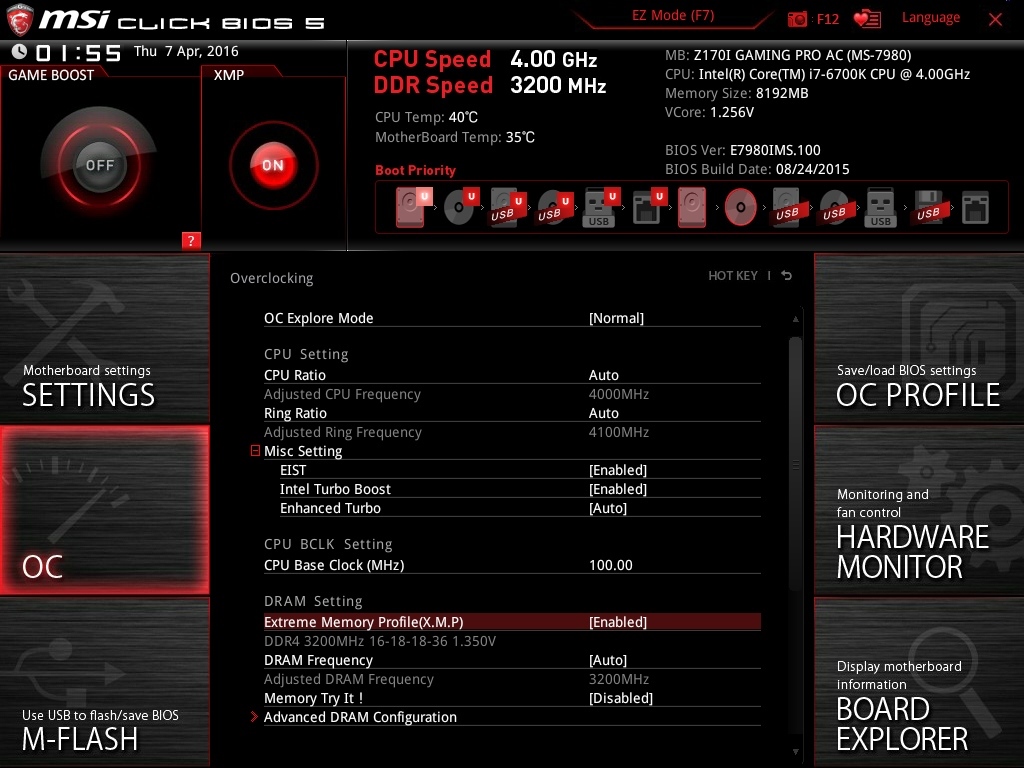Open the OC PROFILE tile
Image resolution: width=1024 pixels, height=768 pixels.
[919, 338]
